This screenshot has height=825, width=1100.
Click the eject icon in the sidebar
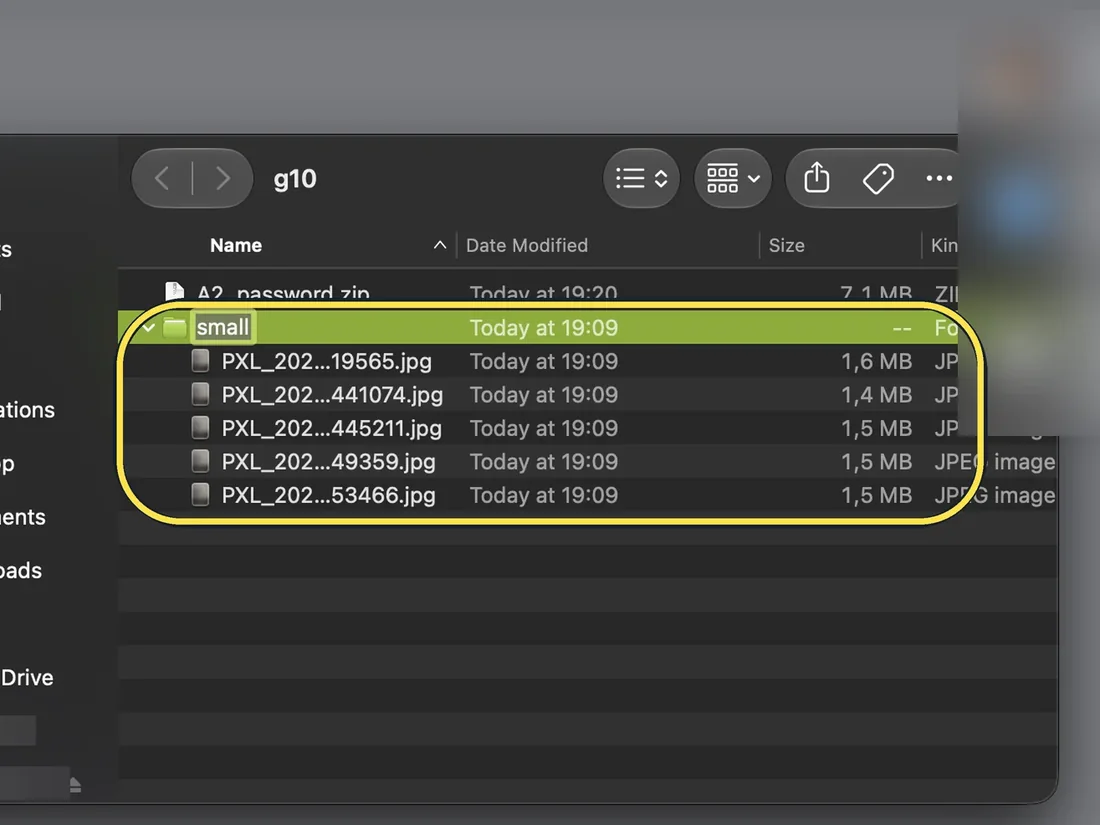[x=75, y=785]
